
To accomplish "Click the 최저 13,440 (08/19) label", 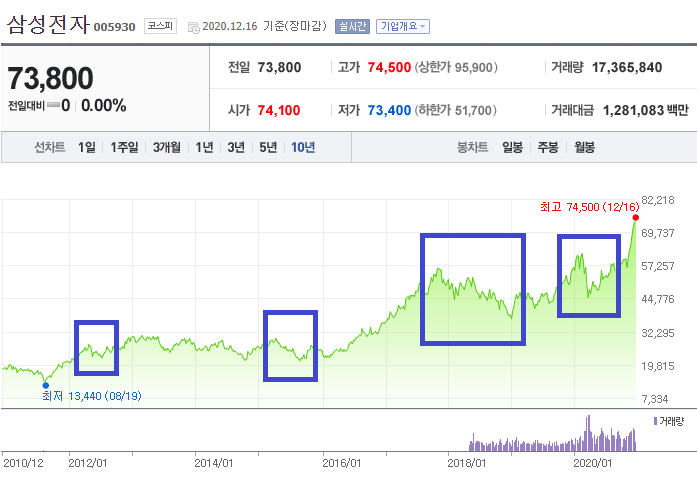I will (92, 396).
